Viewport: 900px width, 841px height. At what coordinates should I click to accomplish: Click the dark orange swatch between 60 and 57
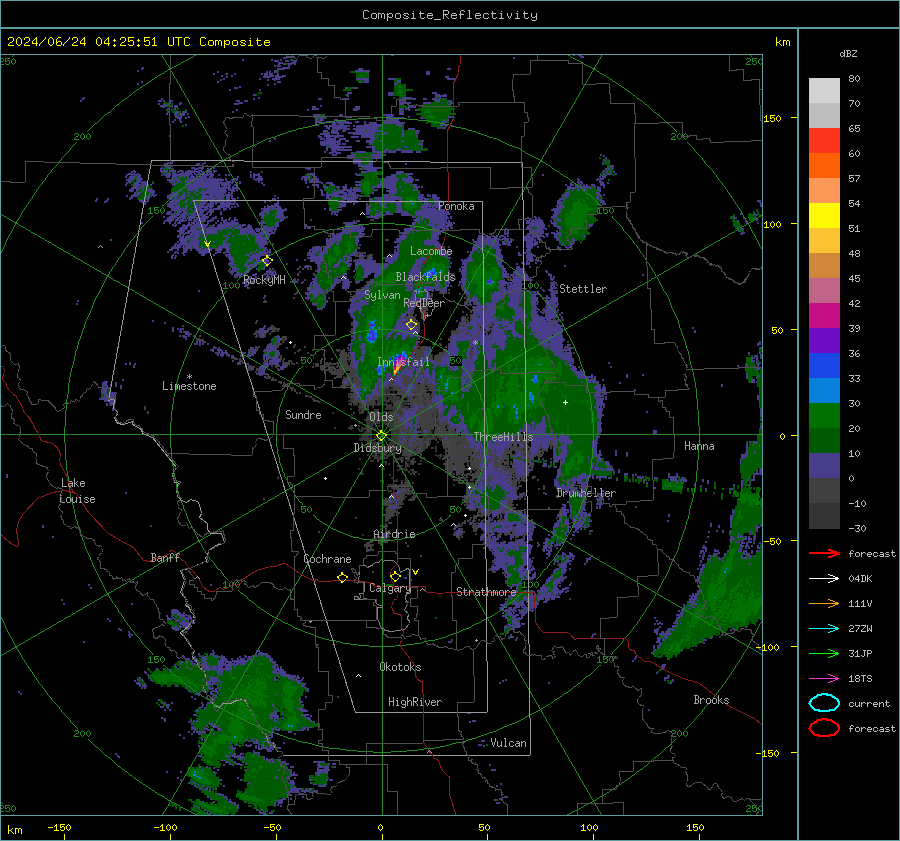[824, 166]
